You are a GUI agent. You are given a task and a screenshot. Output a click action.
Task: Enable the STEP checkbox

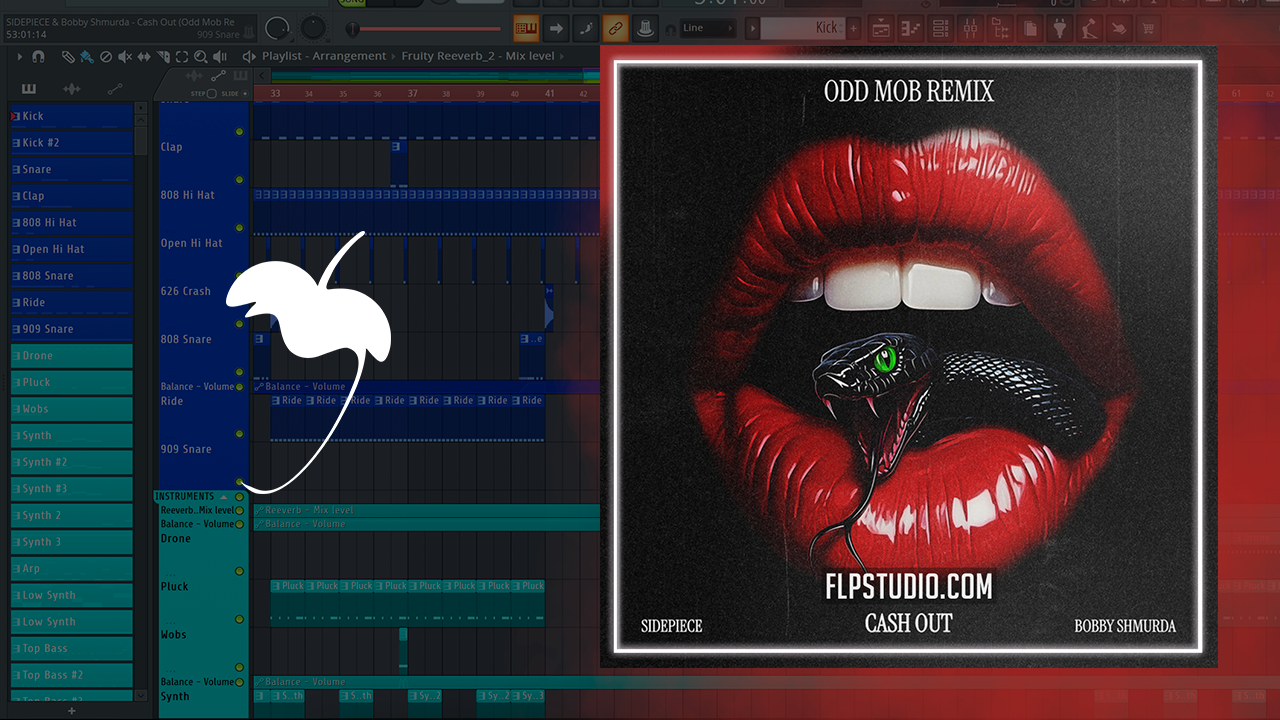click(x=212, y=93)
